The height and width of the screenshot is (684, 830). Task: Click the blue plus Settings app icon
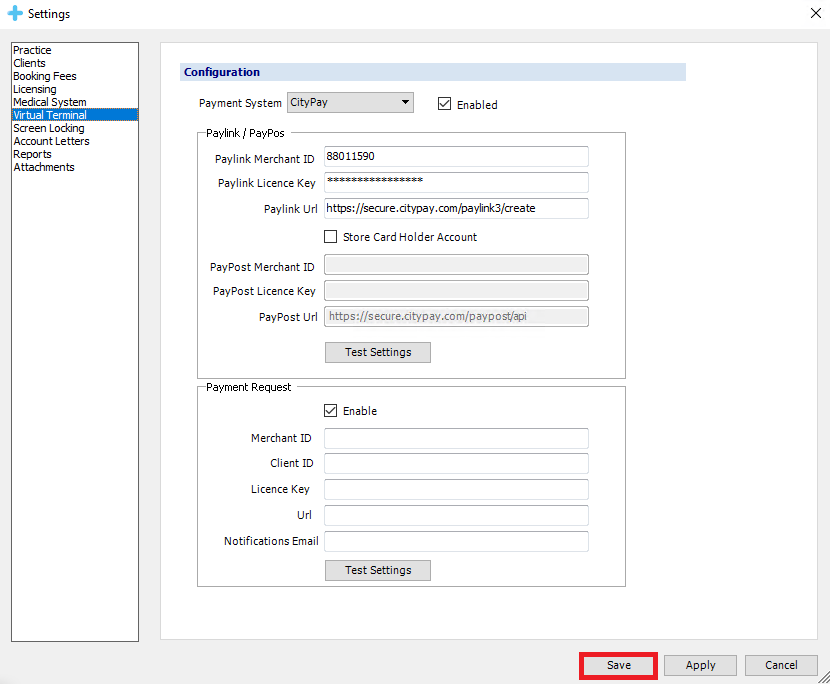[x=14, y=14]
